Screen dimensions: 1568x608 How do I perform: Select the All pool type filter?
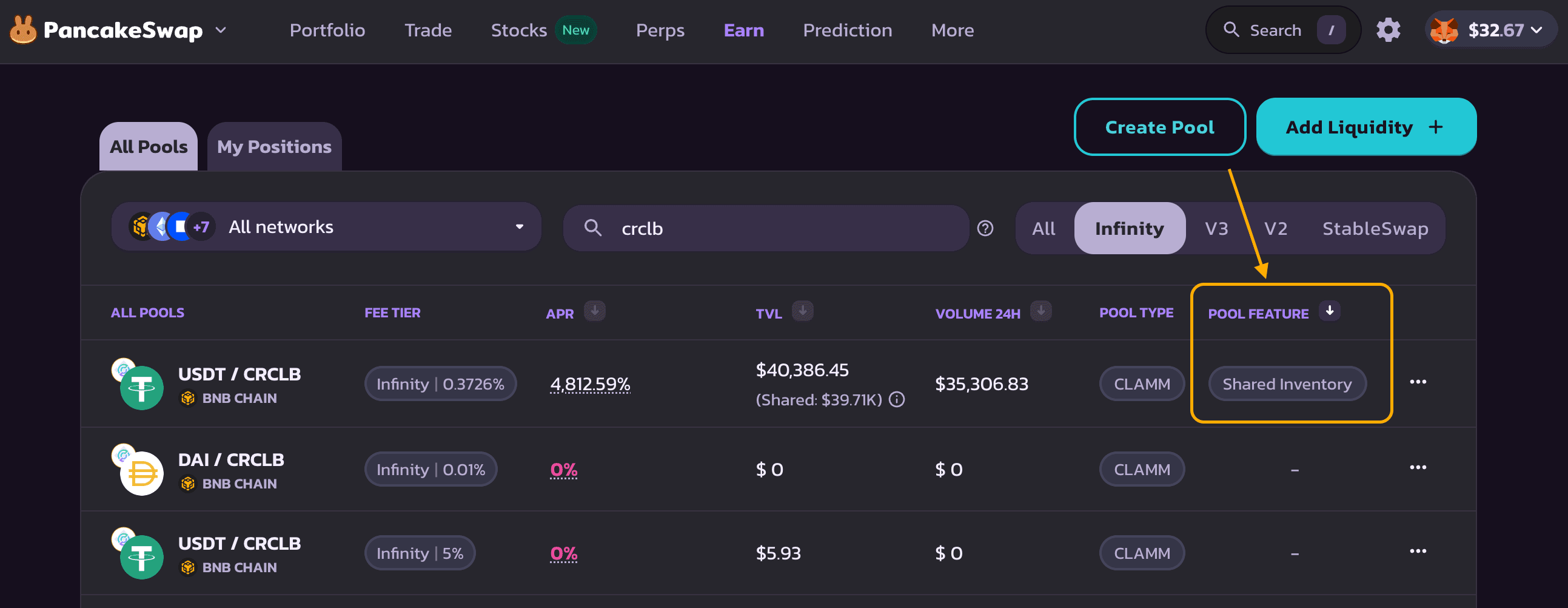[1044, 229]
